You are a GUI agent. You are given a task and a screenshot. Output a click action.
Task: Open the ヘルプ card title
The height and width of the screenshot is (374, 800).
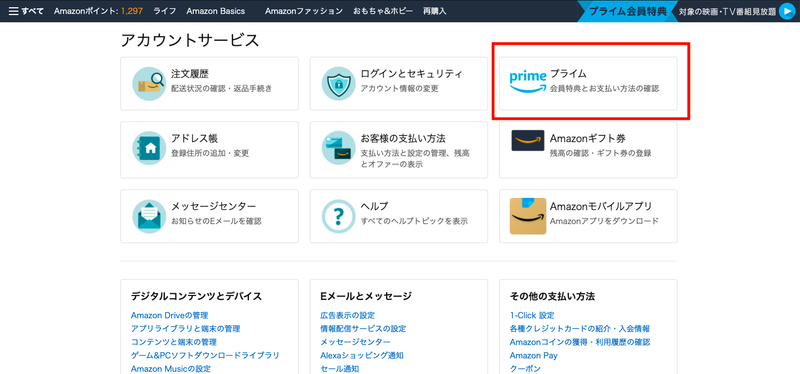tap(374, 207)
